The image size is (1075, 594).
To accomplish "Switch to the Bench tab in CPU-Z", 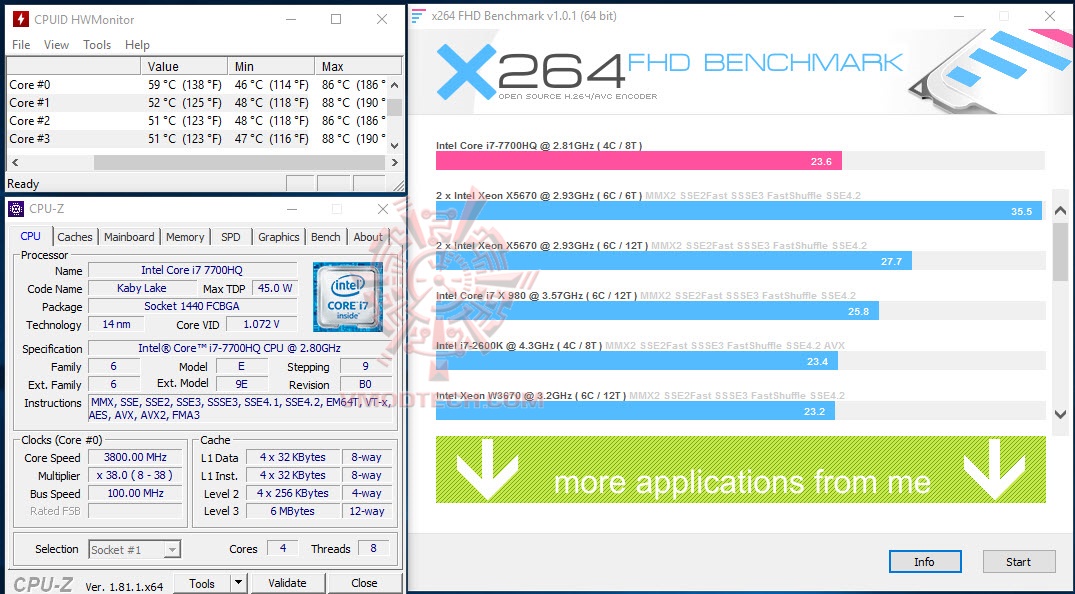I will [326, 237].
